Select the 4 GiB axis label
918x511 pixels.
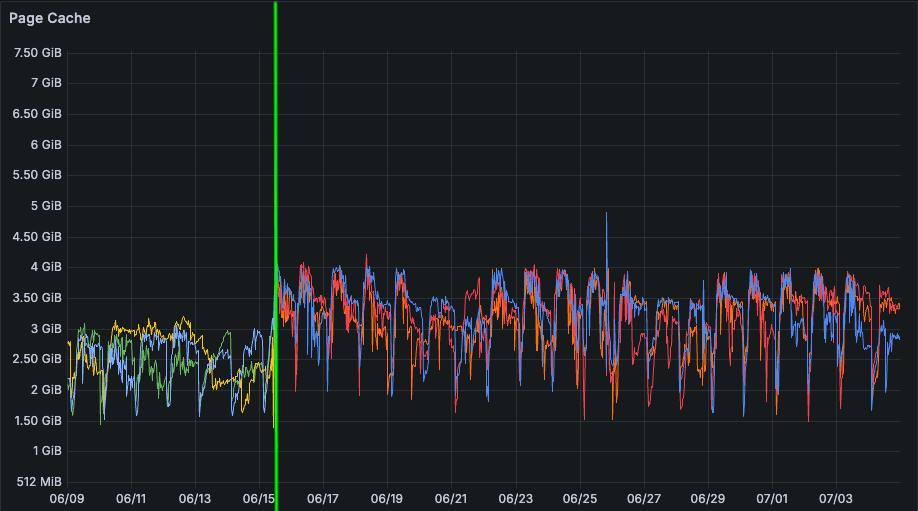[46, 267]
